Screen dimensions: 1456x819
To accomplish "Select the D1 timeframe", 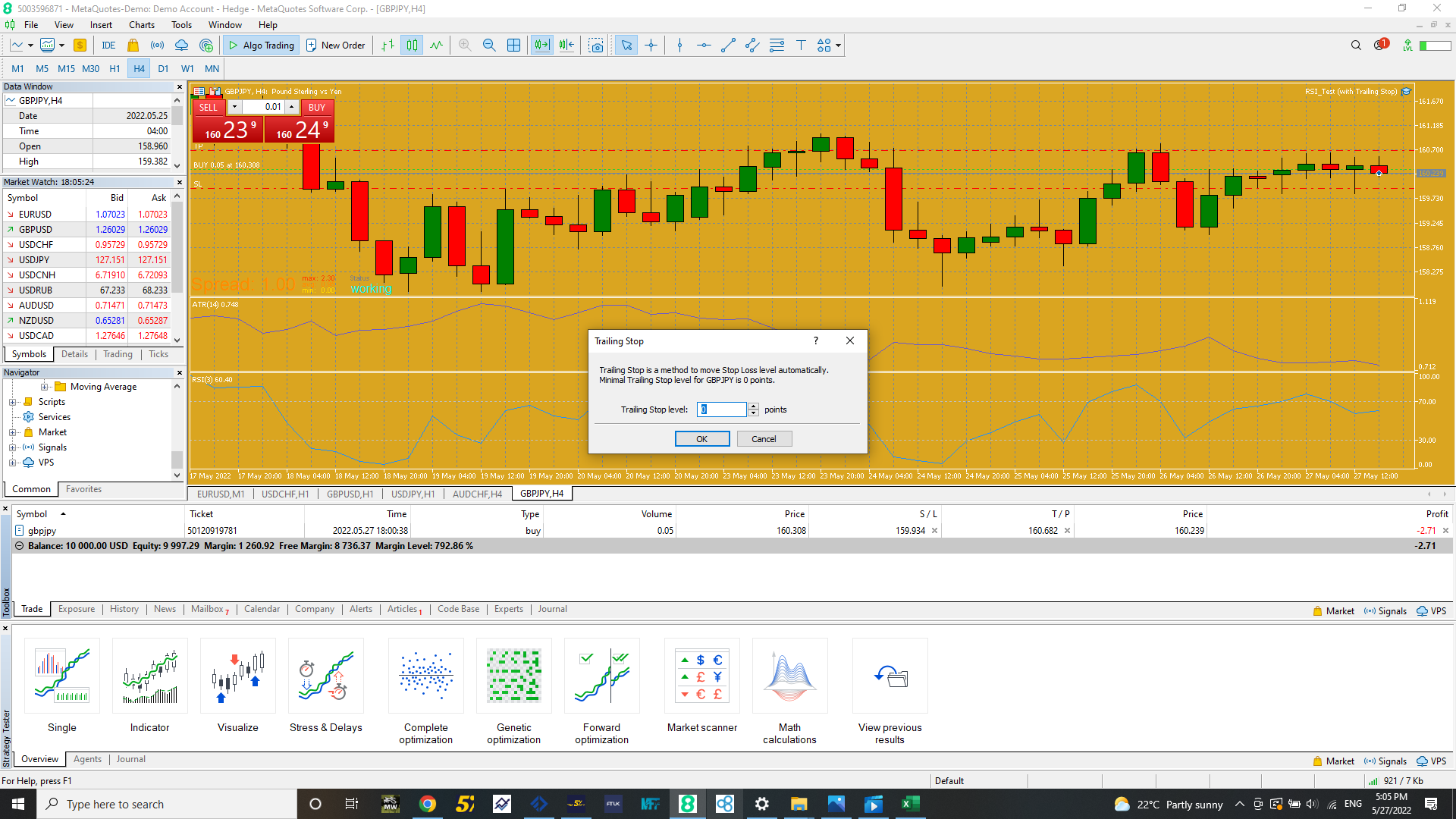I will tap(163, 69).
